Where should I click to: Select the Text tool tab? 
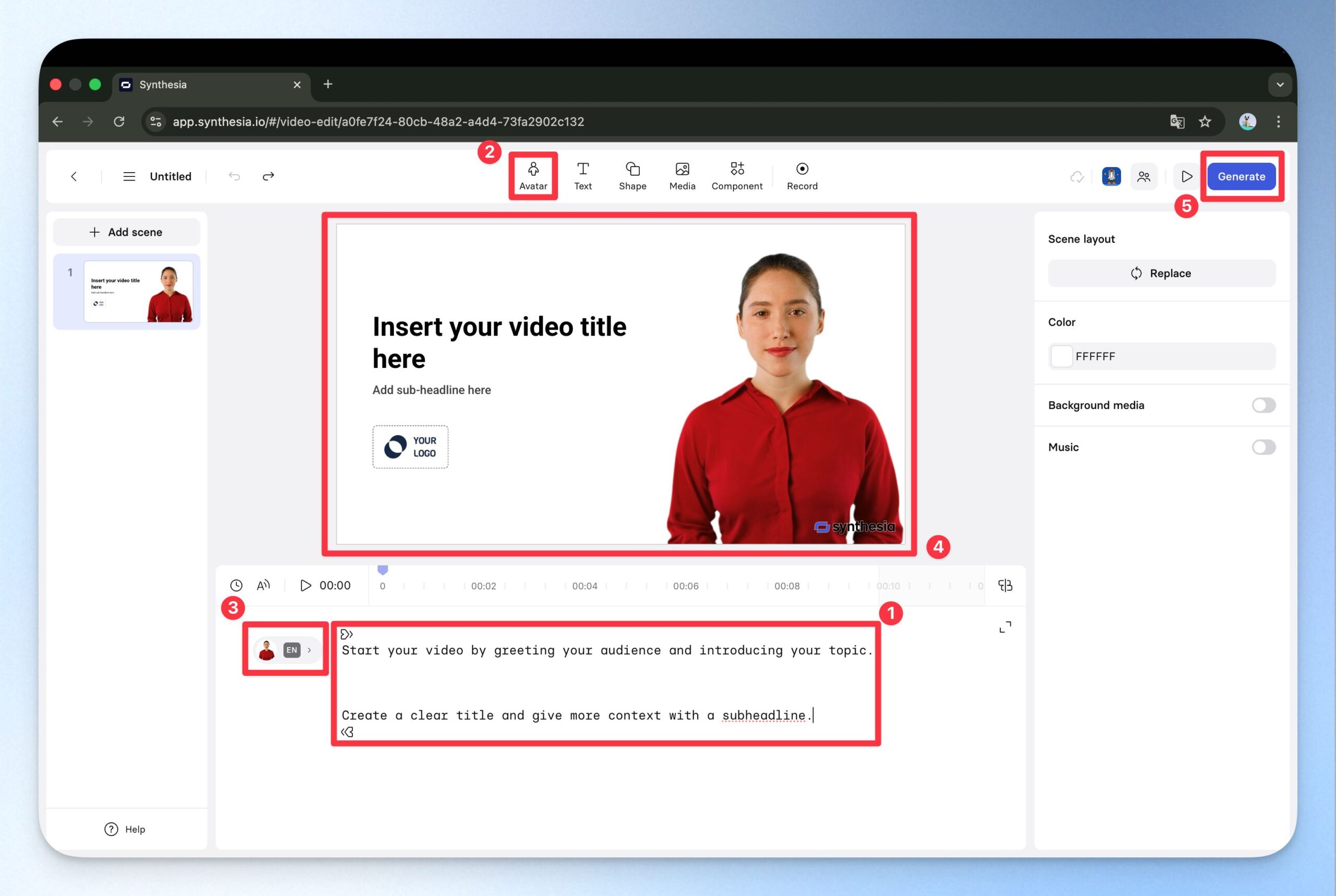coord(582,175)
